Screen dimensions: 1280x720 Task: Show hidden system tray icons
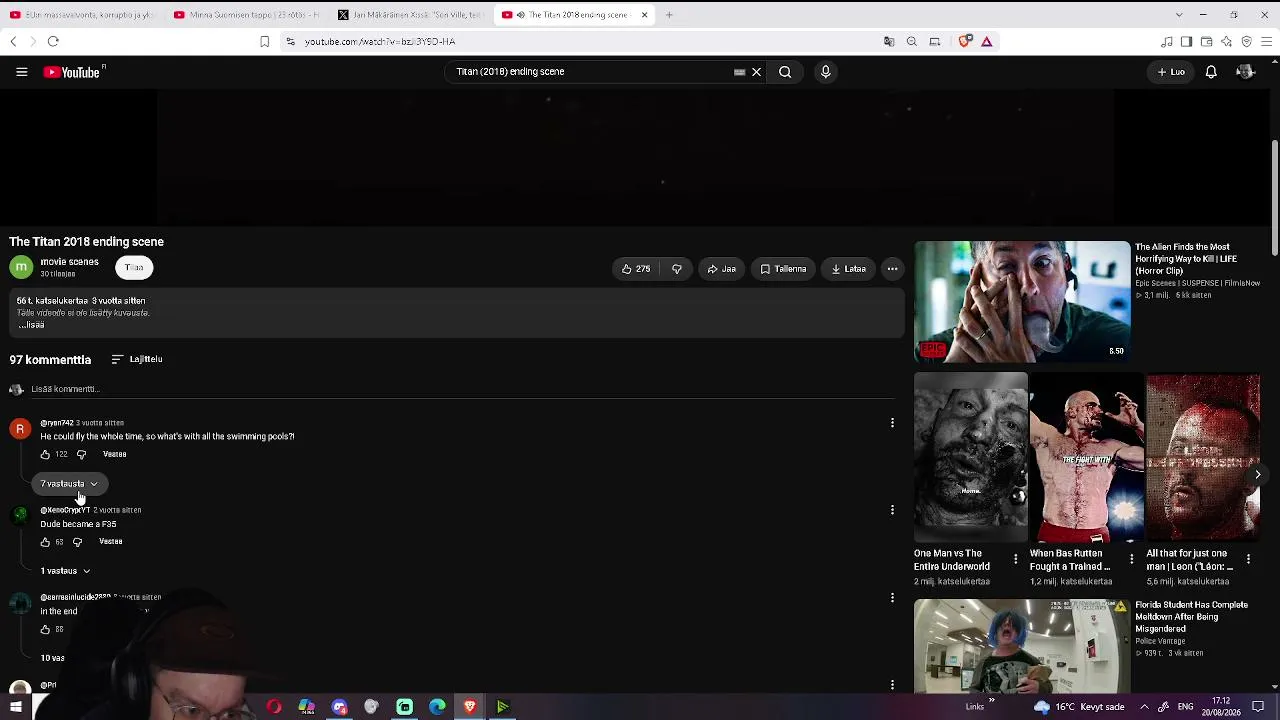1144,707
